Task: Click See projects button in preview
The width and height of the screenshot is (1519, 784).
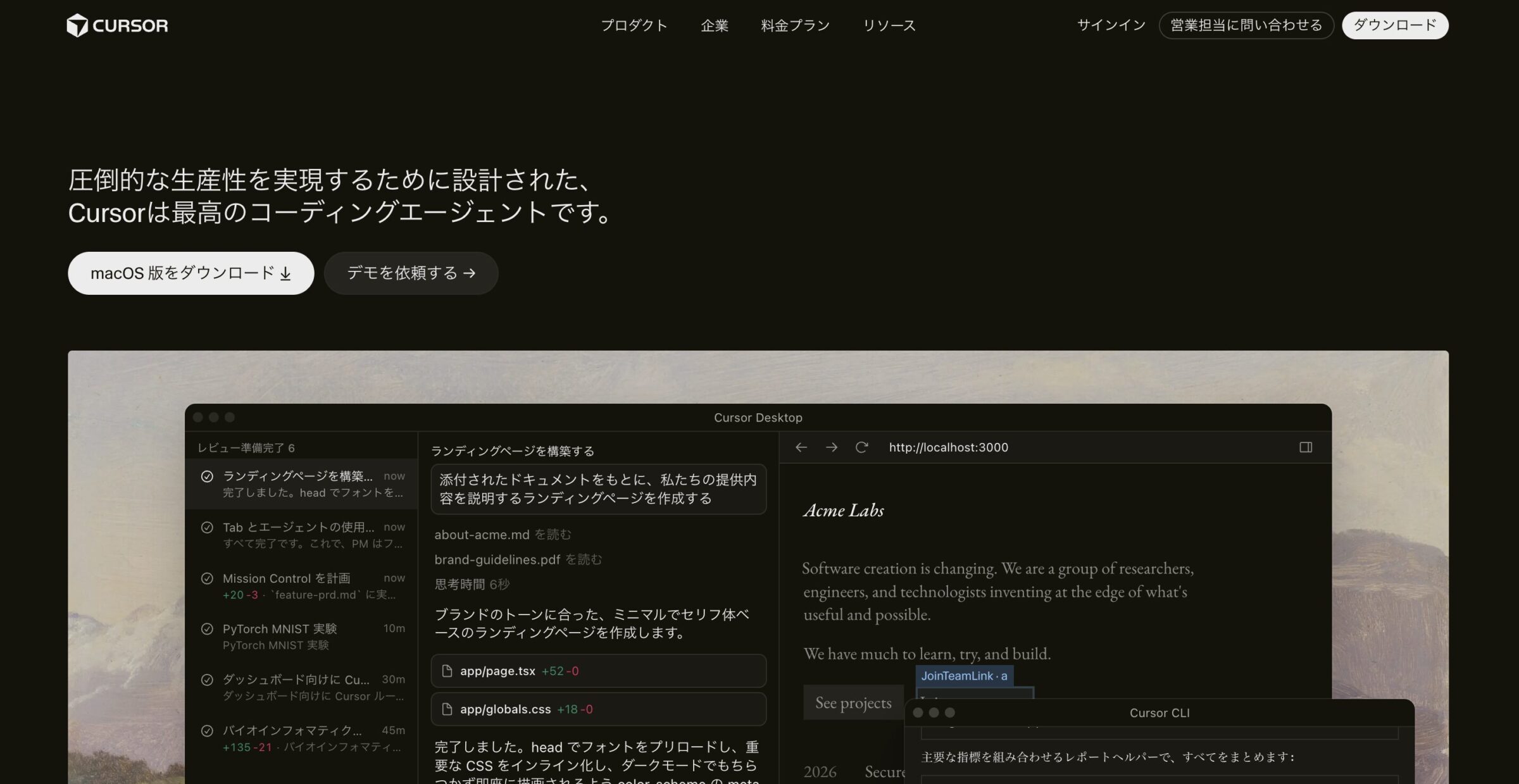Action: pos(853,702)
